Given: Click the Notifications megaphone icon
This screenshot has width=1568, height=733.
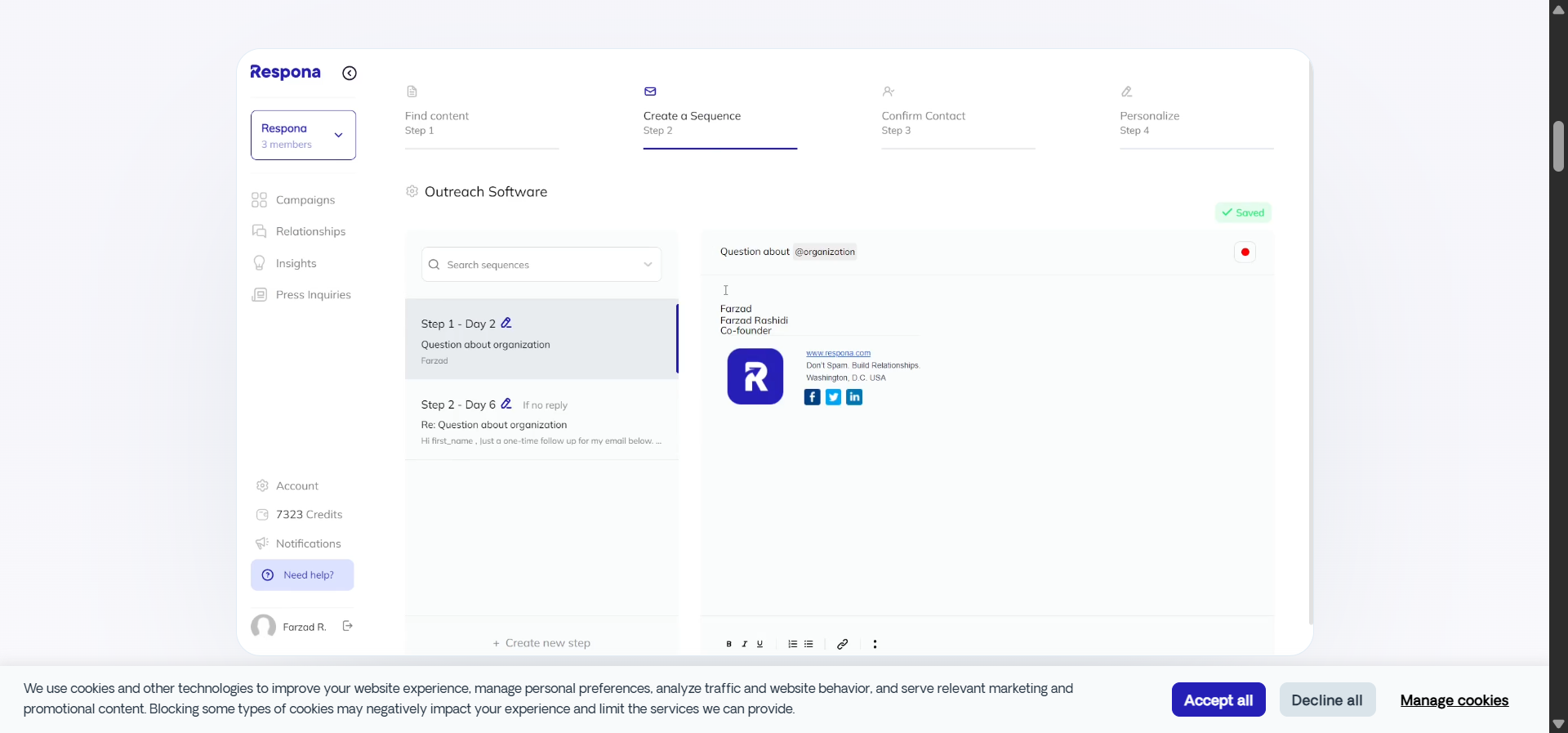Looking at the screenshot, I should click(x=262, y=543).
